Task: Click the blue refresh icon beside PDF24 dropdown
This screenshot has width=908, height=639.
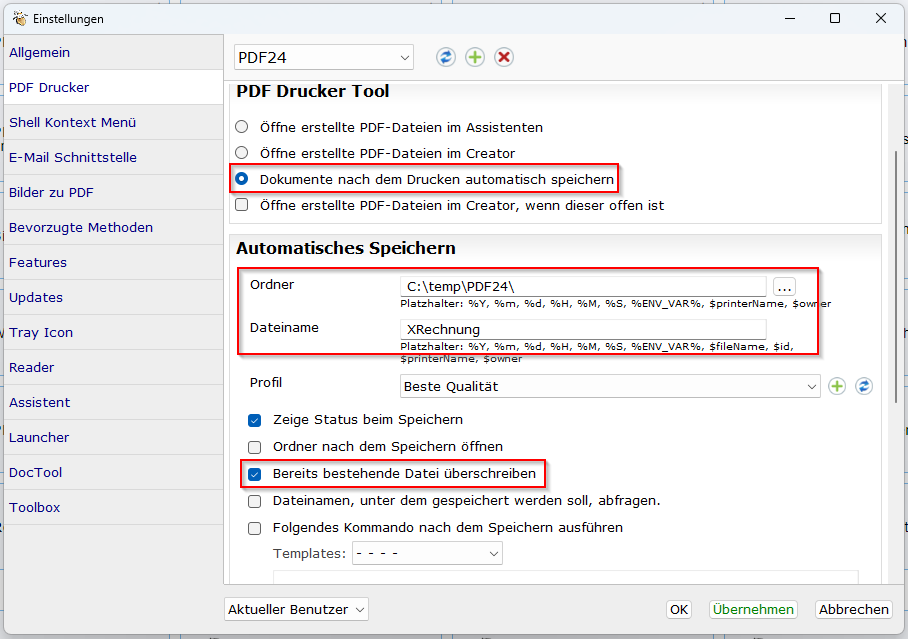Action: coord(445,57)
